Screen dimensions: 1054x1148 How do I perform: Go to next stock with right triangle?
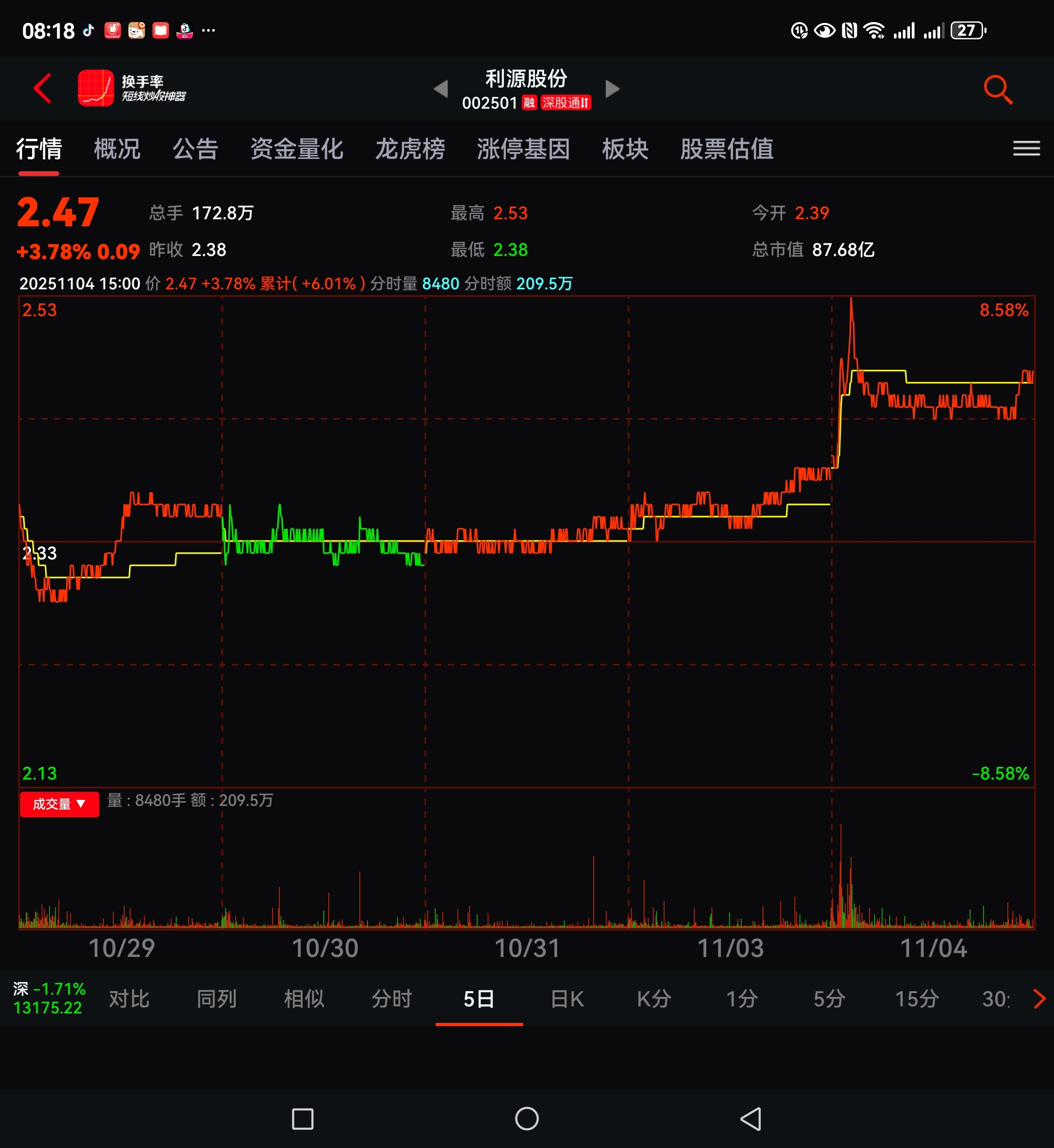point(612,89)
